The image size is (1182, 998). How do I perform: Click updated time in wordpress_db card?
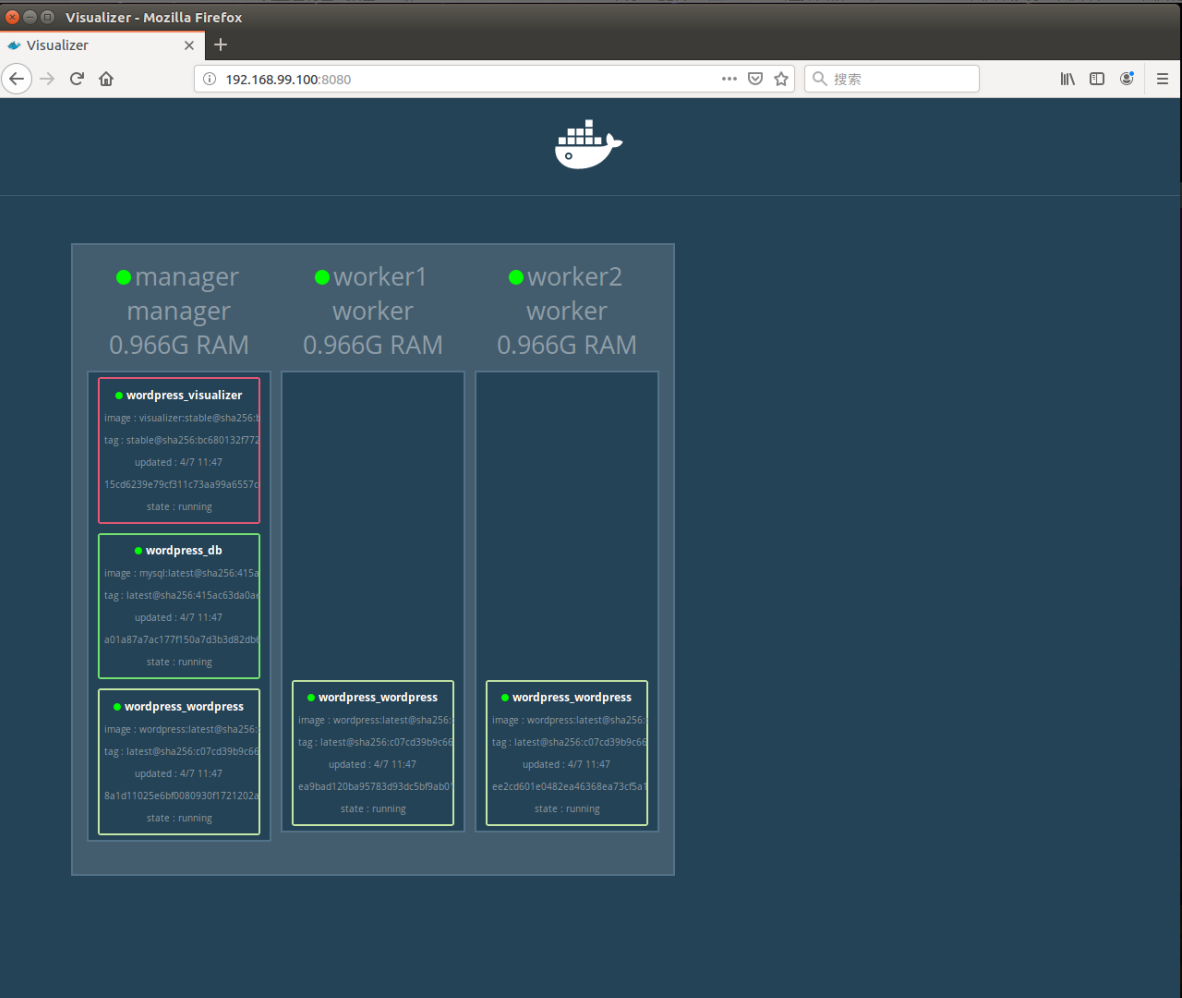179,617
